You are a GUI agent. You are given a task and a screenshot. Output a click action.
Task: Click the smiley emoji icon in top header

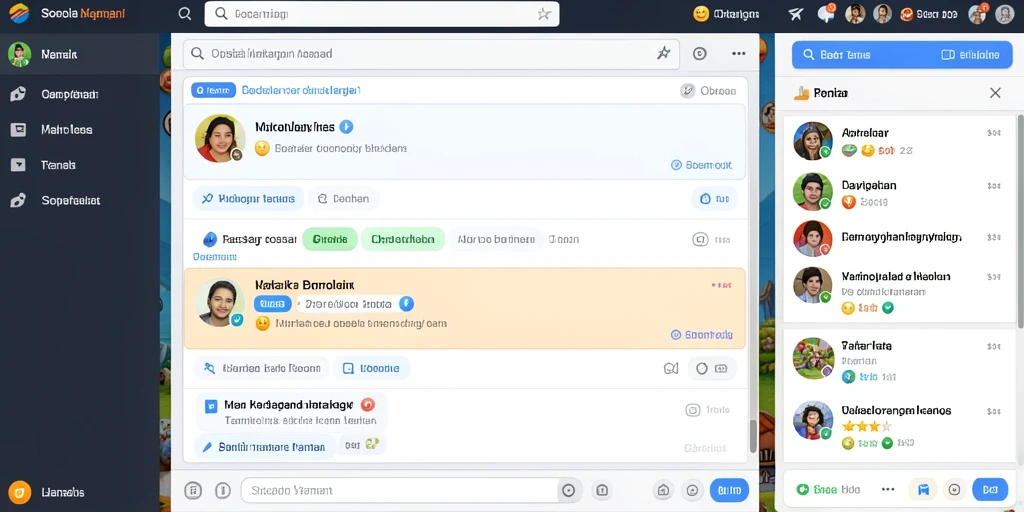coord(701,14)
